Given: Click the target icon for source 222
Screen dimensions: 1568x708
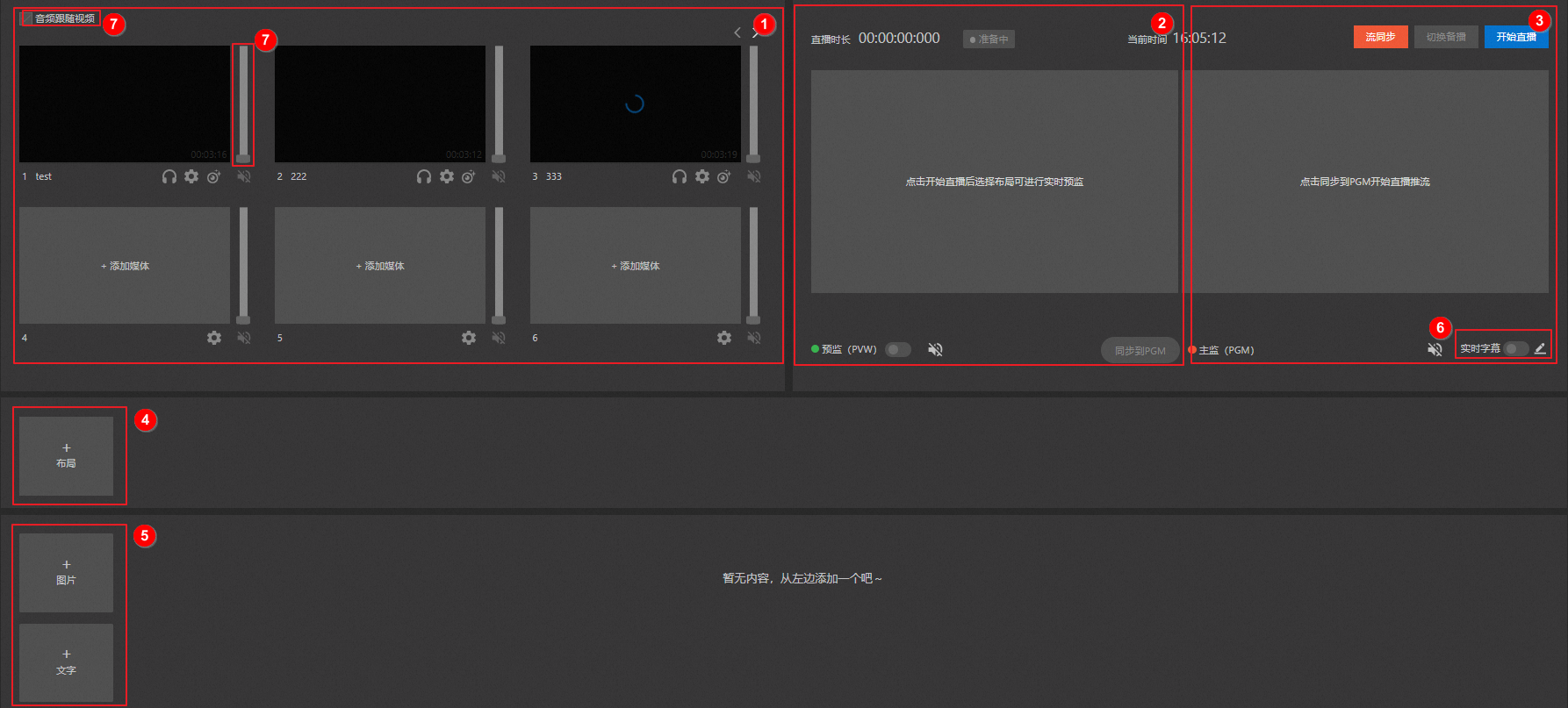Looking at the screenshot, I should 469,176.
